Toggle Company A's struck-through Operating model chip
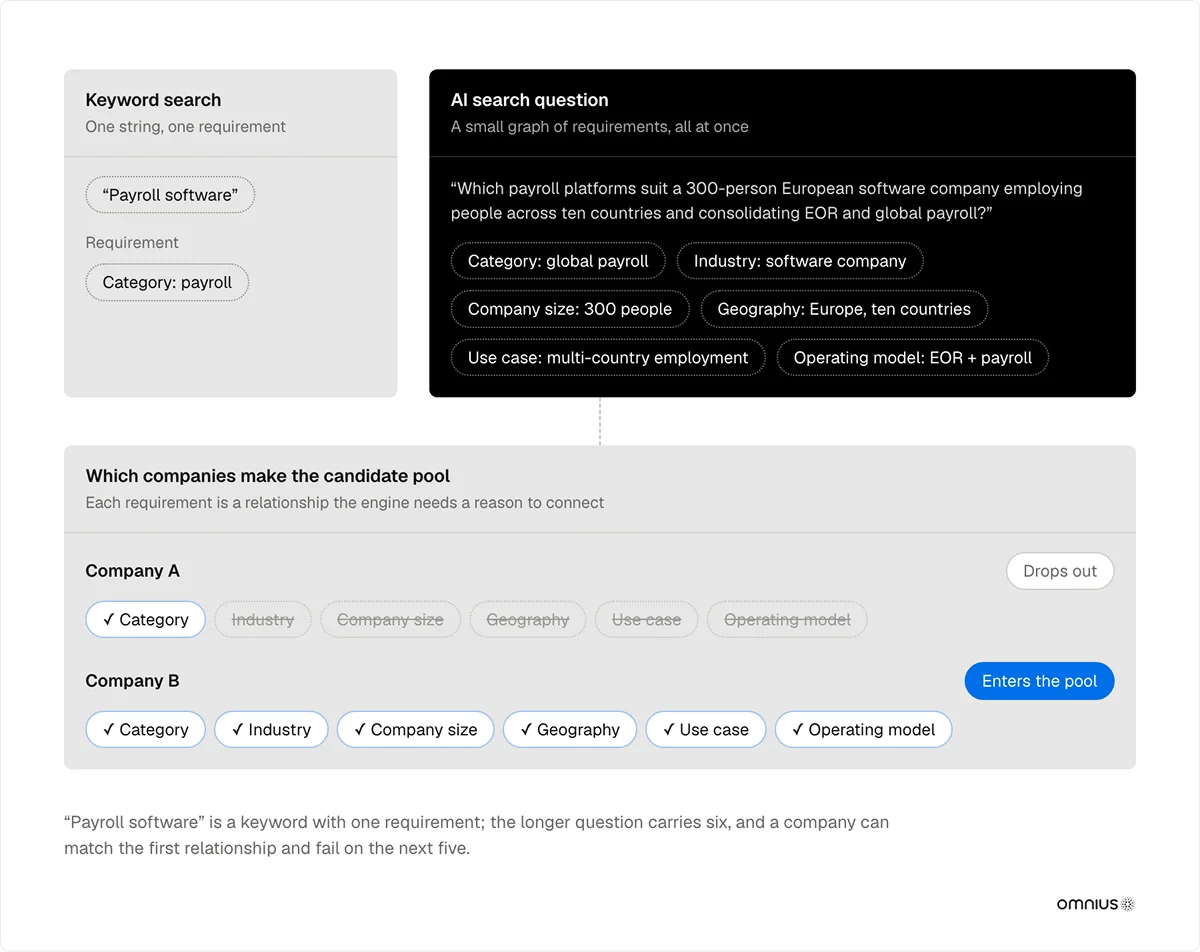The image size is (1200, 952). (x=787, y=620)
